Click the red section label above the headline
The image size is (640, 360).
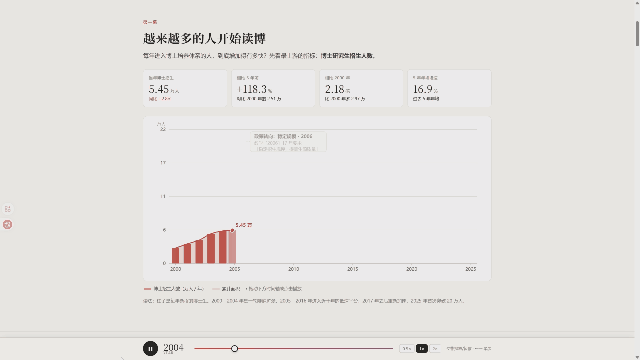point(150,22)
